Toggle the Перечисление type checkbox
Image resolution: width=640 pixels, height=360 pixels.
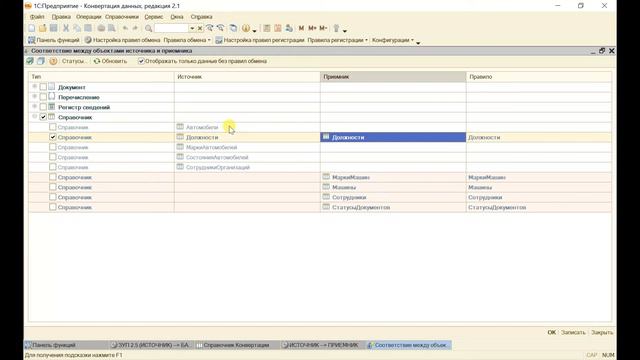(43, 97)
